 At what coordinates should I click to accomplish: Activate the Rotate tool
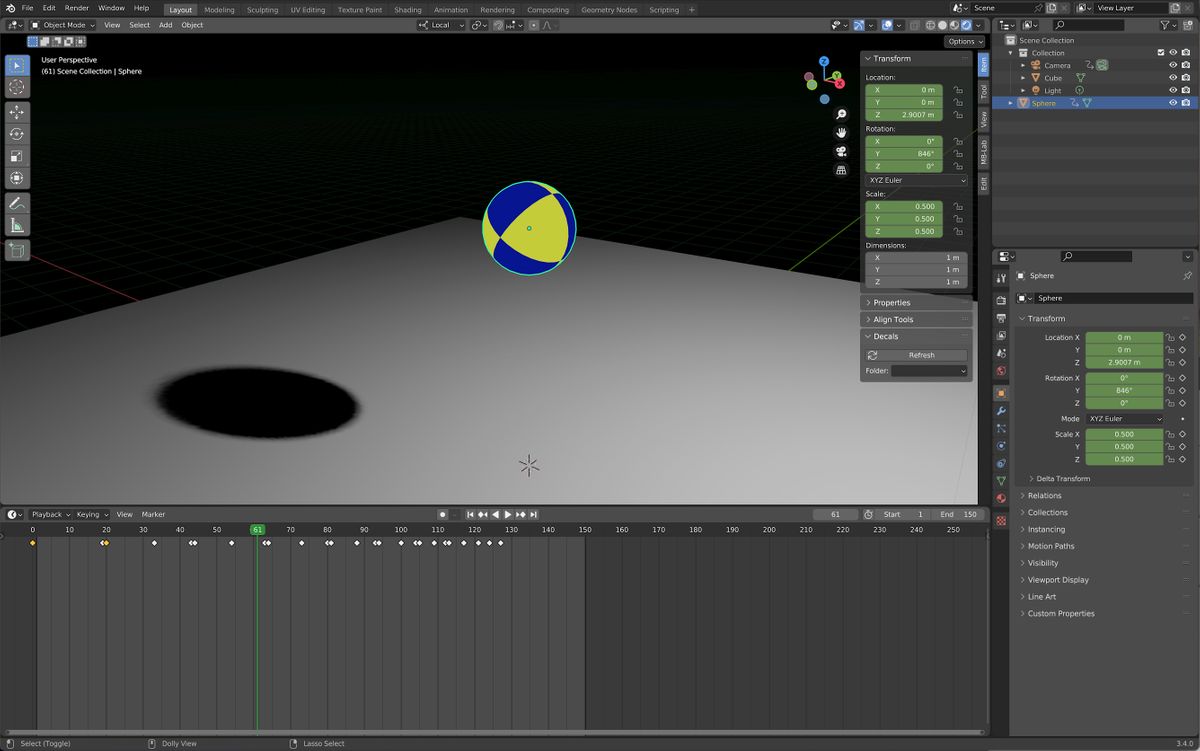pos(16,133)
